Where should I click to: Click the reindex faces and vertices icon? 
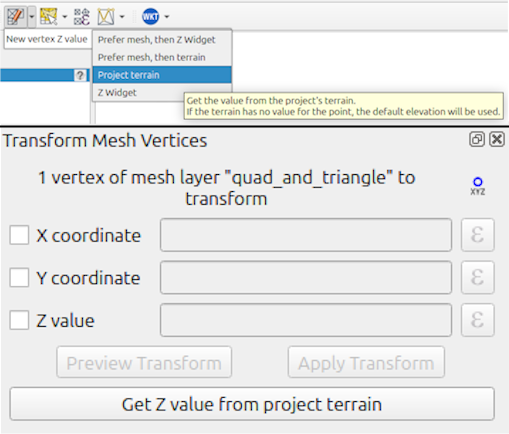click(106, 17)
